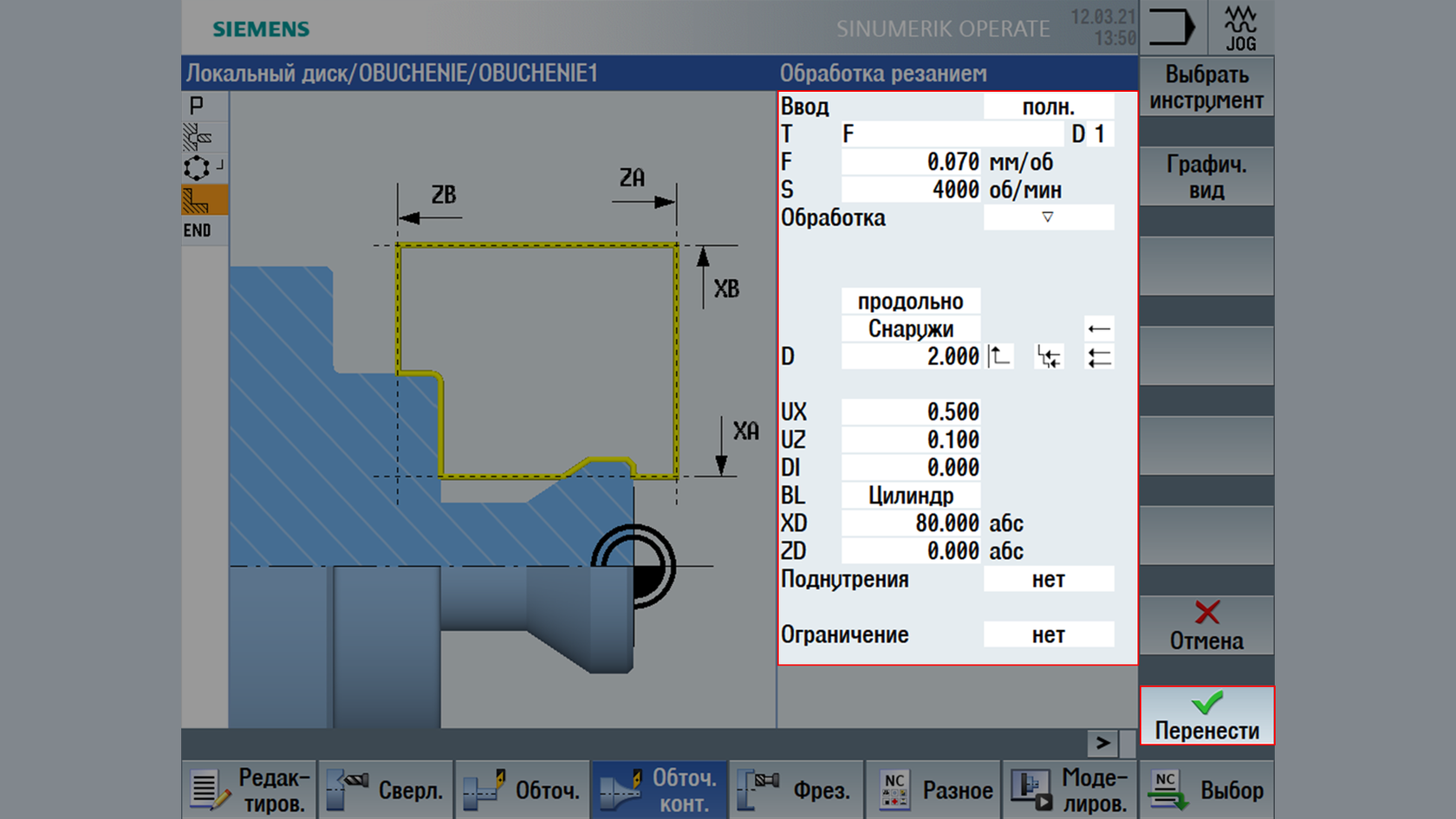Click the retraction mode icon next to D value

click(999, 356)
